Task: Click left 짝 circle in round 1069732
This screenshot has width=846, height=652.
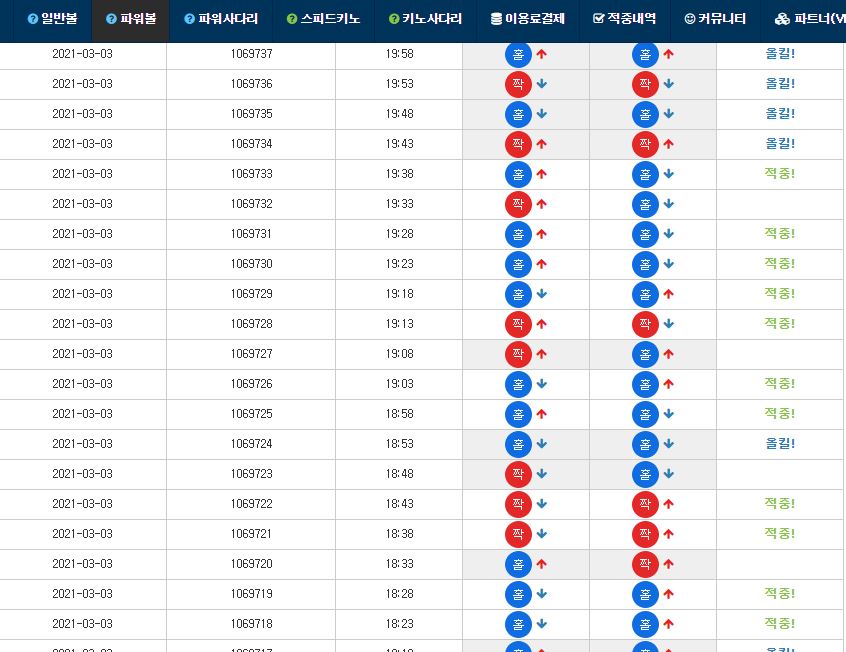Action: 518,204
